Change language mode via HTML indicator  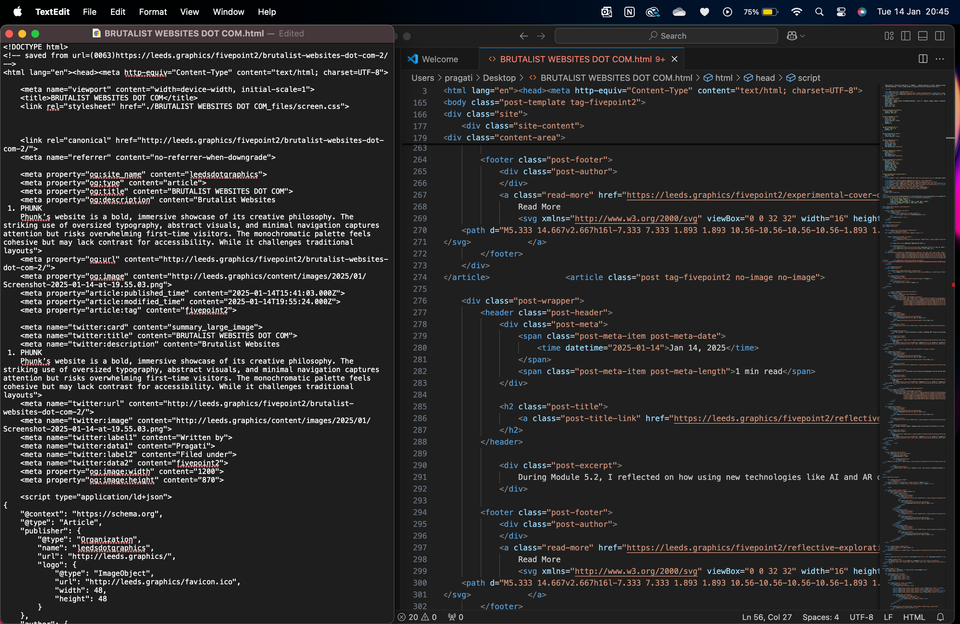tap(913, 618)
